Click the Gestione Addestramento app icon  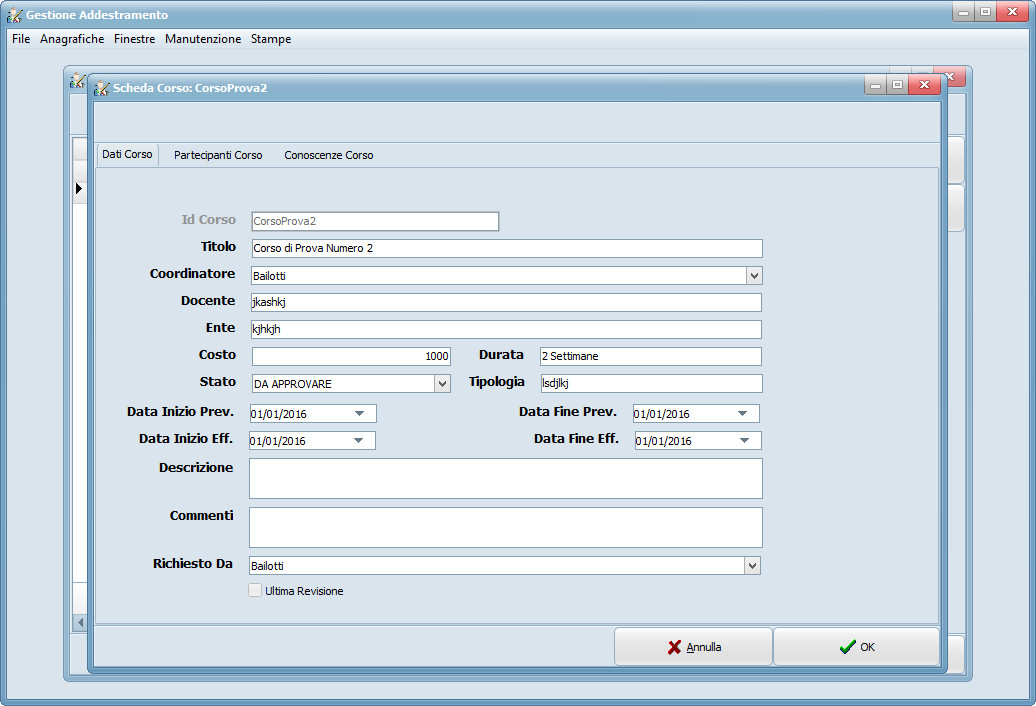tap(15, 15)
